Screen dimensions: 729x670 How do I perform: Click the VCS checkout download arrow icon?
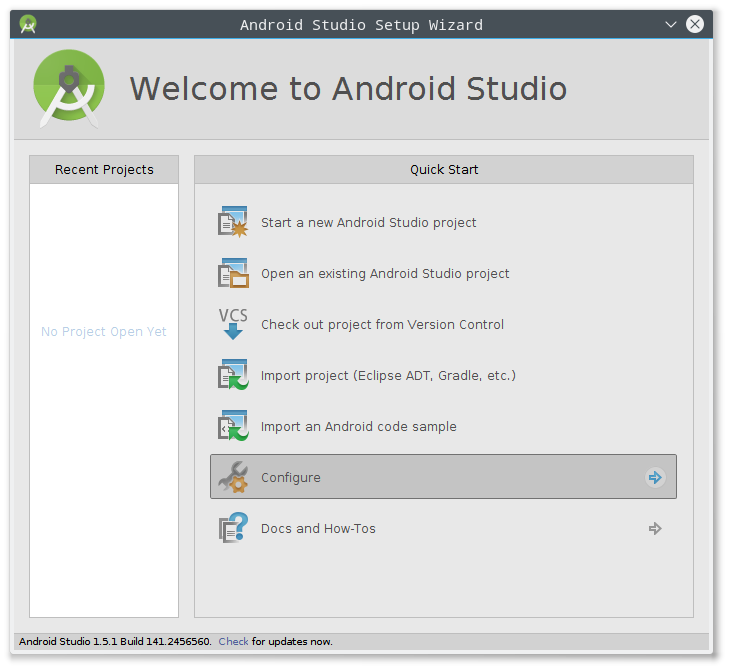click(233, 324)
